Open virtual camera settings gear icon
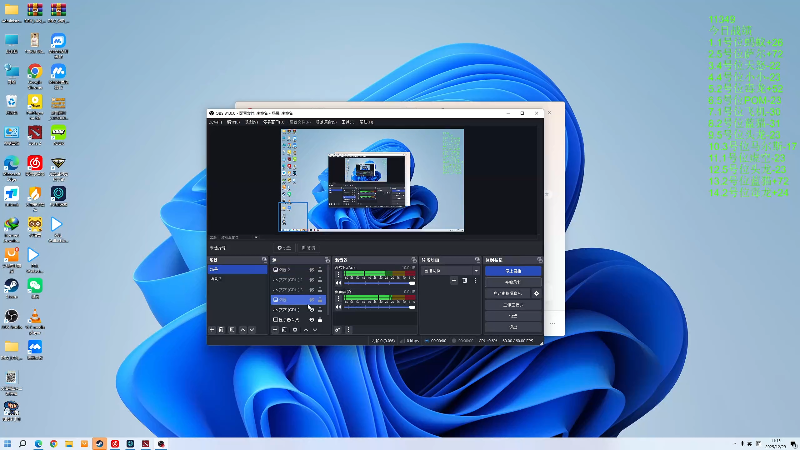The image size is (800, 450). [x=536, y=293]
